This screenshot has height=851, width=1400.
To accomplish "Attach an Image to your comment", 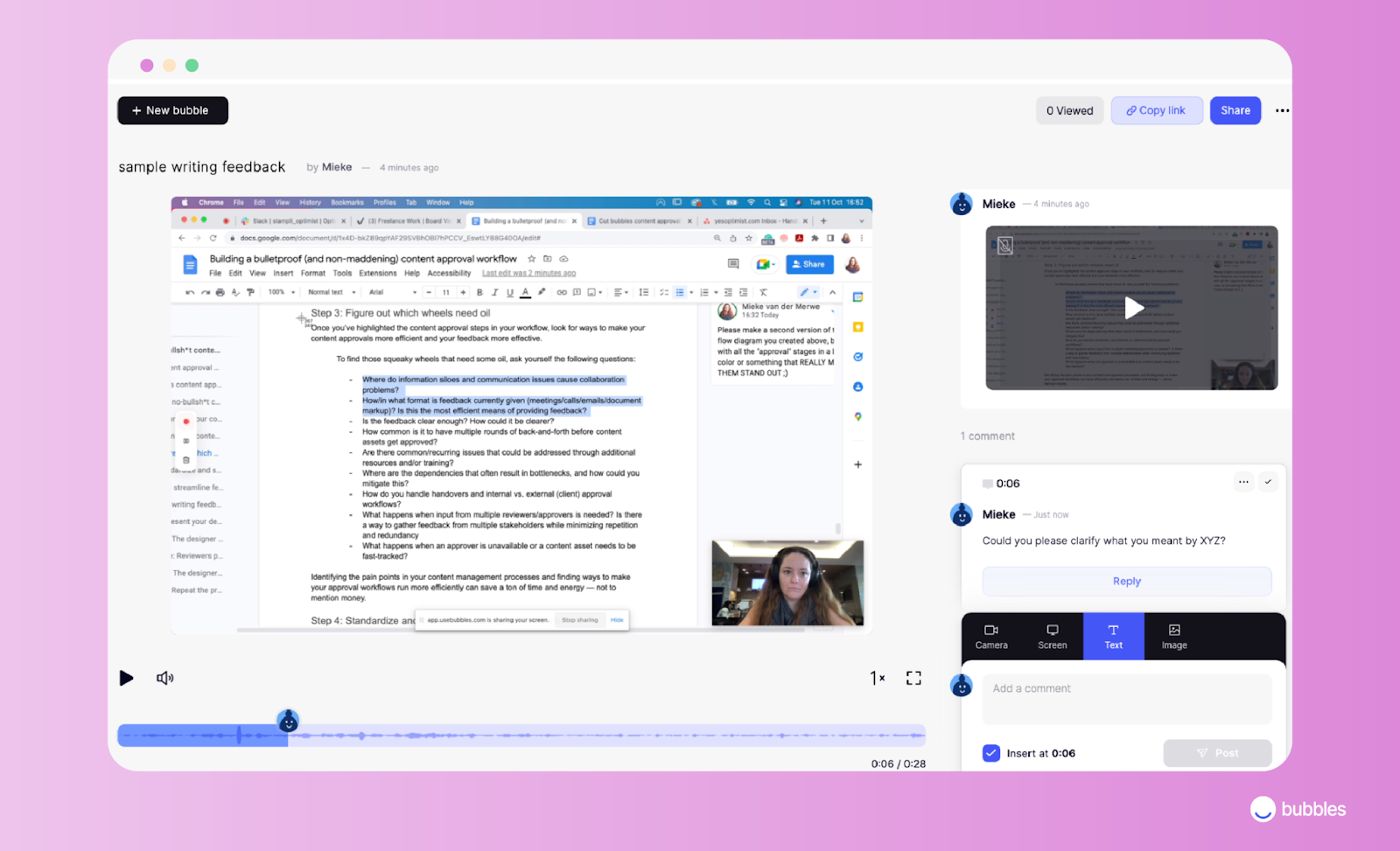I will pyautogui.click(x=1172, y=636).
